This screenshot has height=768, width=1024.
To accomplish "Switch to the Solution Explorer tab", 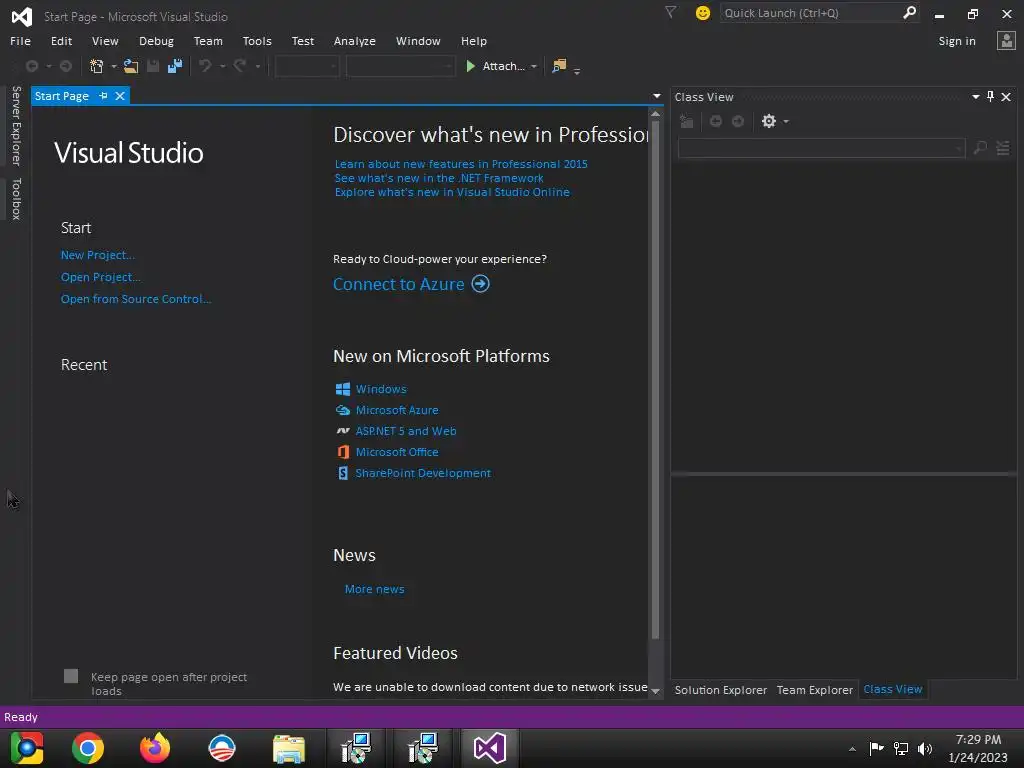I will pyautogui.click(x=720, y=690).
